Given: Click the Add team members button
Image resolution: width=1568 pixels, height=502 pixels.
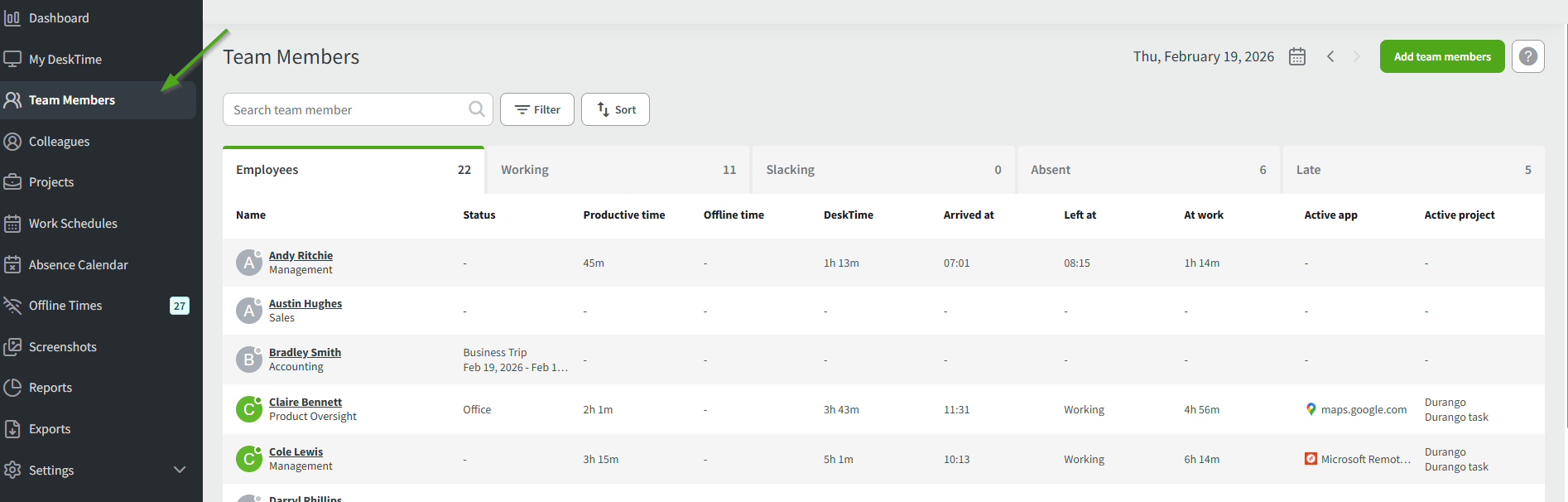Looking at the screenshot, I should click(1442, 56).
